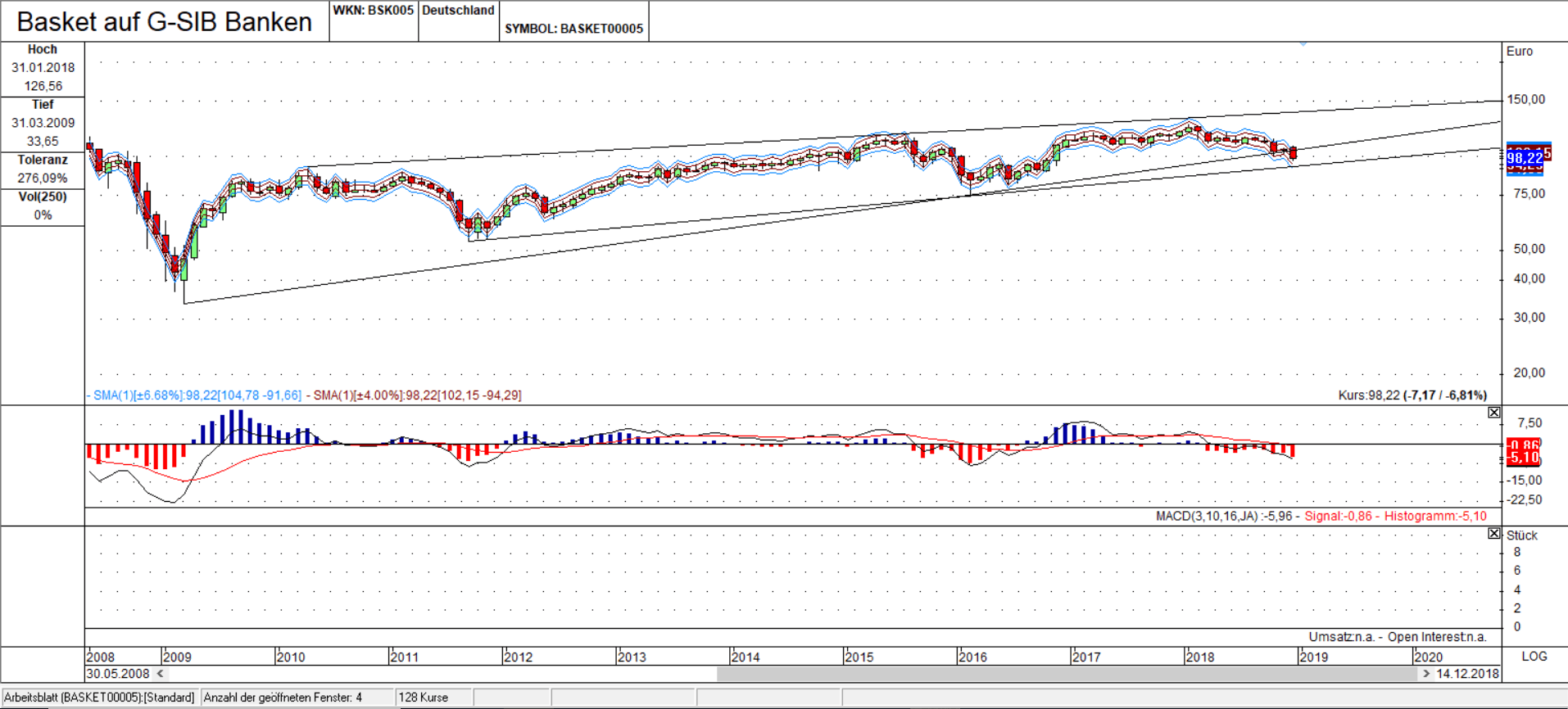Click the Umsatz:n.a. - Open Interest:n.a. text
The image size is (1568, 709).
(1398, 637)
